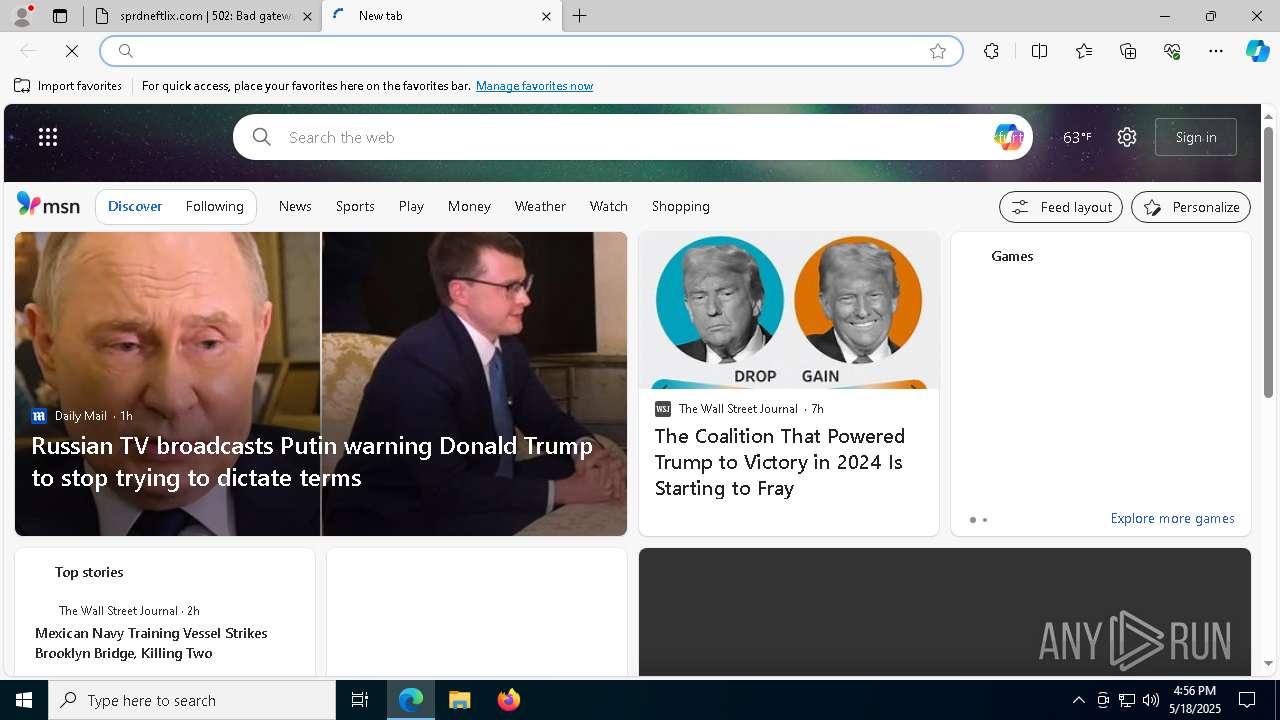Open the MSN apps grid launcher
The height and width of the screenshot is (720, 1280).
pyautogui.click(x=48, y=137)
